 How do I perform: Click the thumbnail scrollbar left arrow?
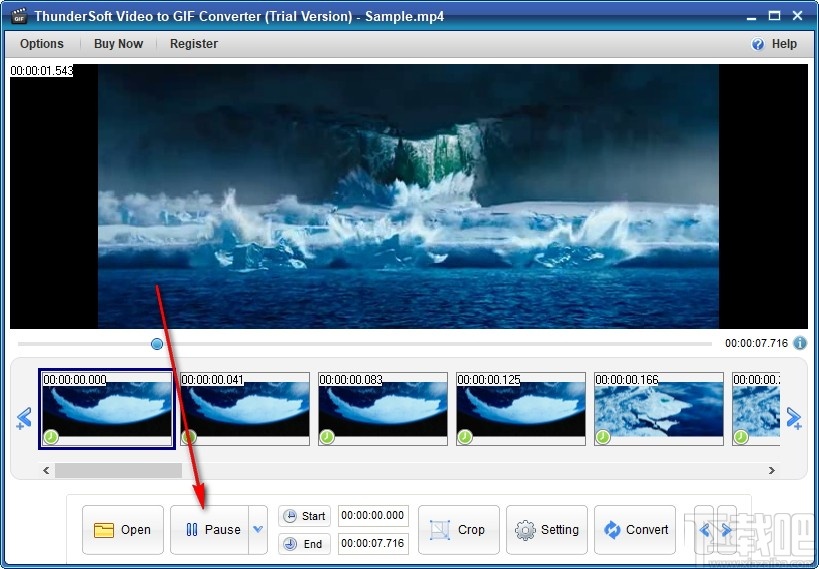pos(46,470)
